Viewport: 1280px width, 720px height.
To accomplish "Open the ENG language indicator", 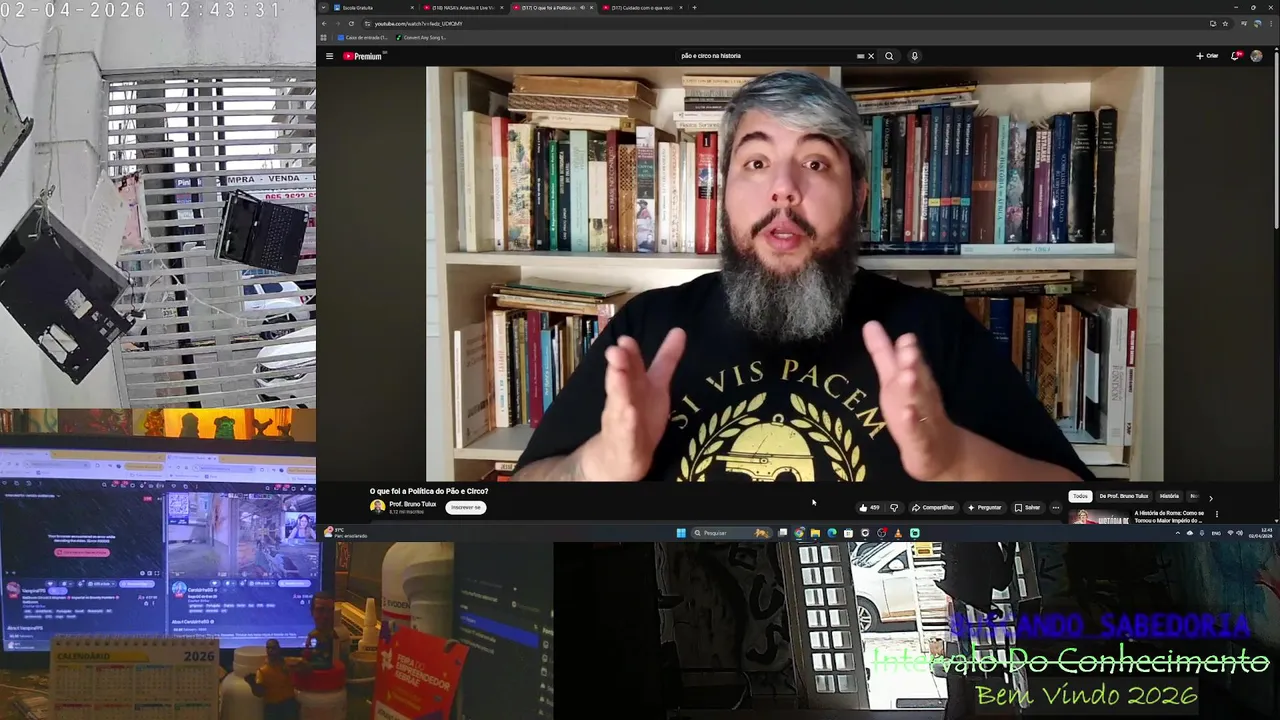I will tap(1216, 533).
